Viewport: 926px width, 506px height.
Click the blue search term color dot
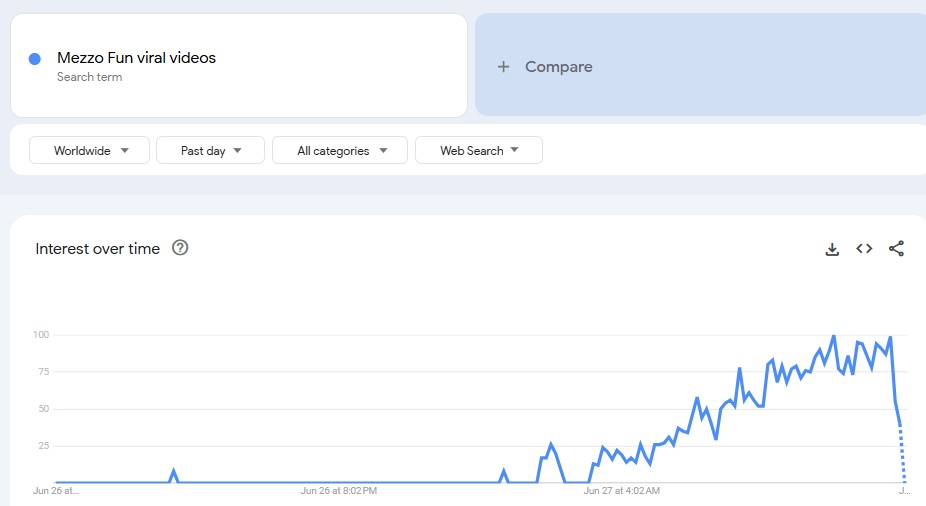(35, 59)
